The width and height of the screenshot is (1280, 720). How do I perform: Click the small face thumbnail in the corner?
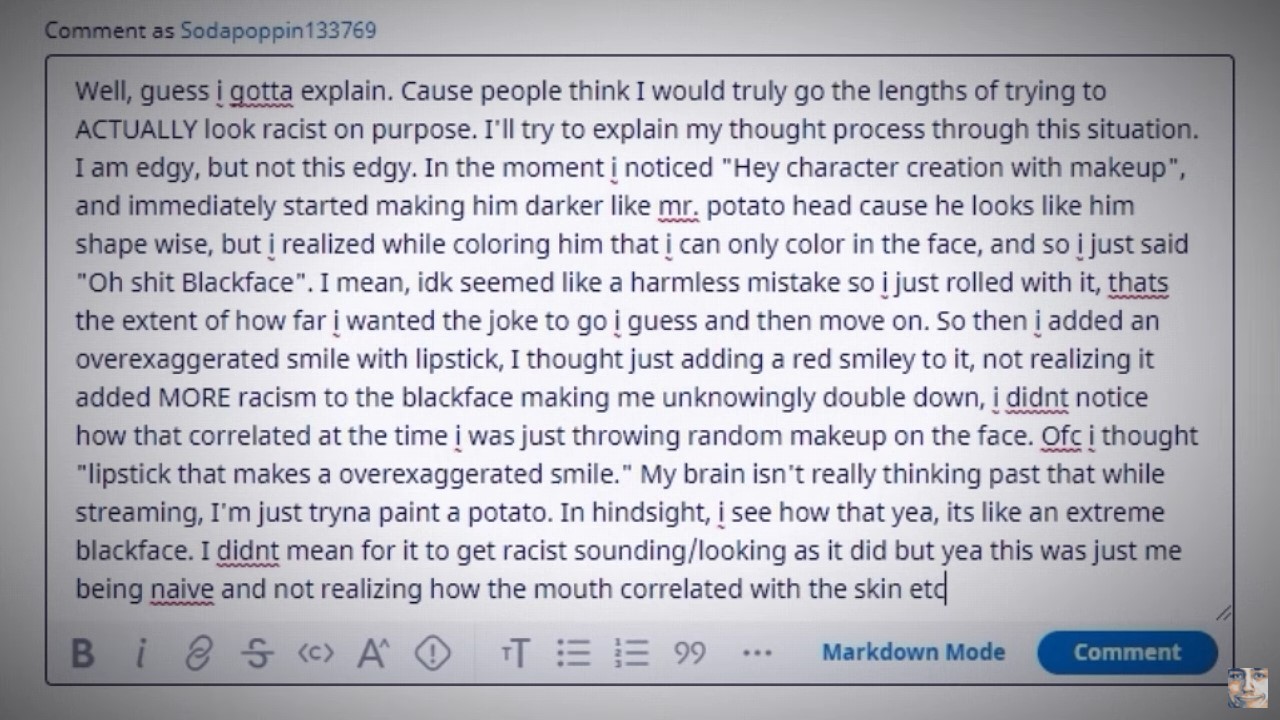(1248, 688)
